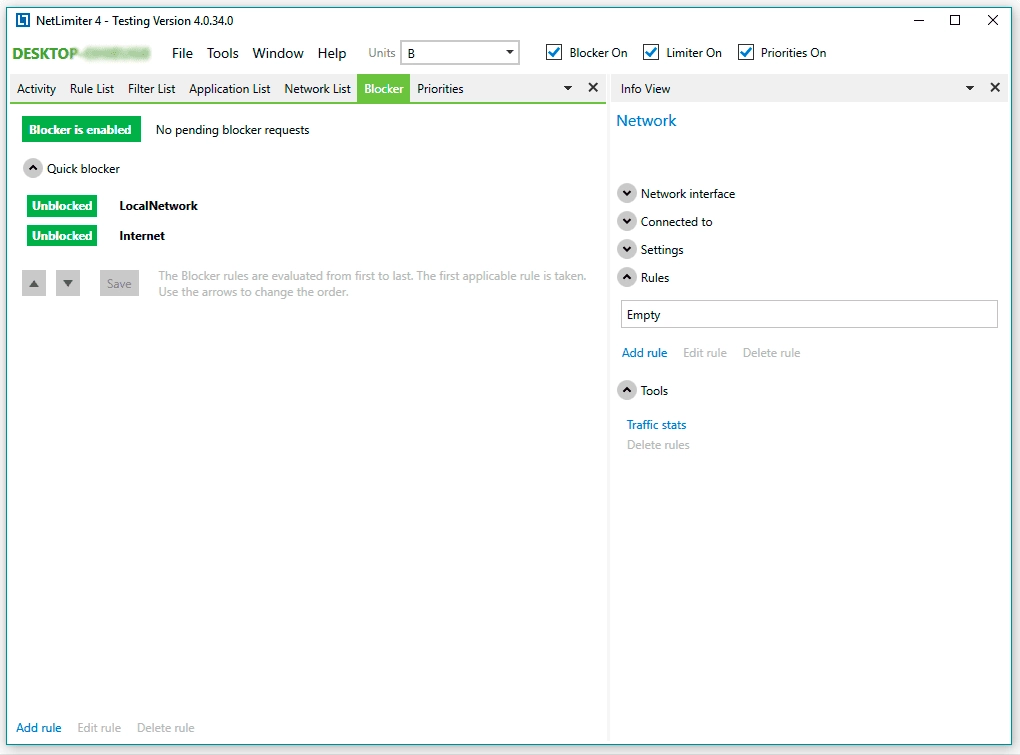
Task: Switch to the Priorities tab
Action: point(440,89)
